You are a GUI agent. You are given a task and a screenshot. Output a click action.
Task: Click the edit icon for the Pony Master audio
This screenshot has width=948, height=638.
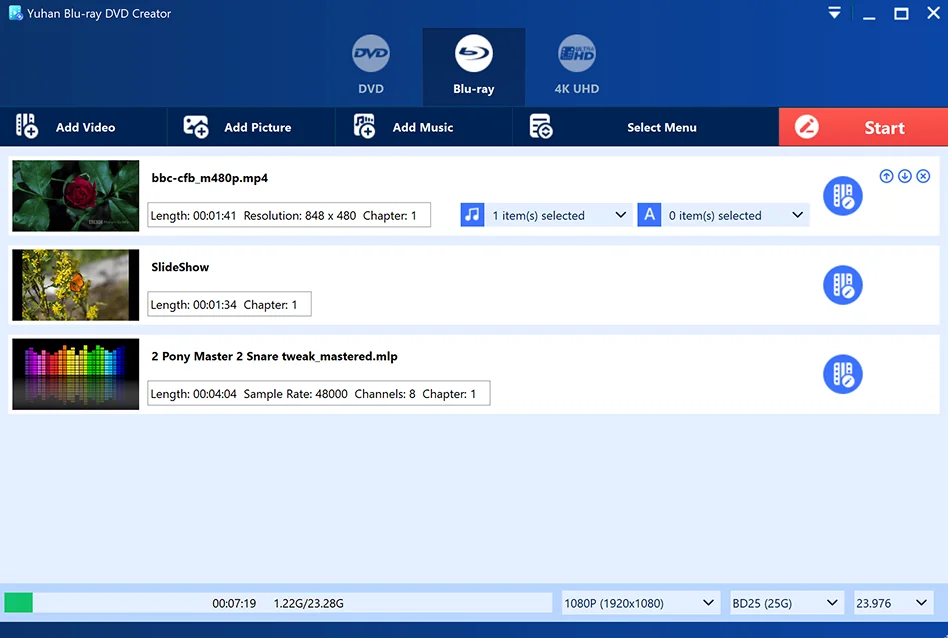pyautogui.click(x=842, y=374)
